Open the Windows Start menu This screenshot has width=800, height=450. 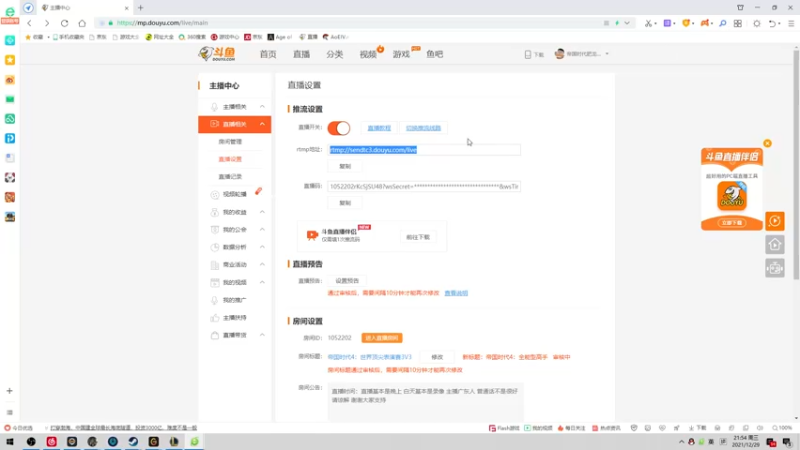(10, 442)
